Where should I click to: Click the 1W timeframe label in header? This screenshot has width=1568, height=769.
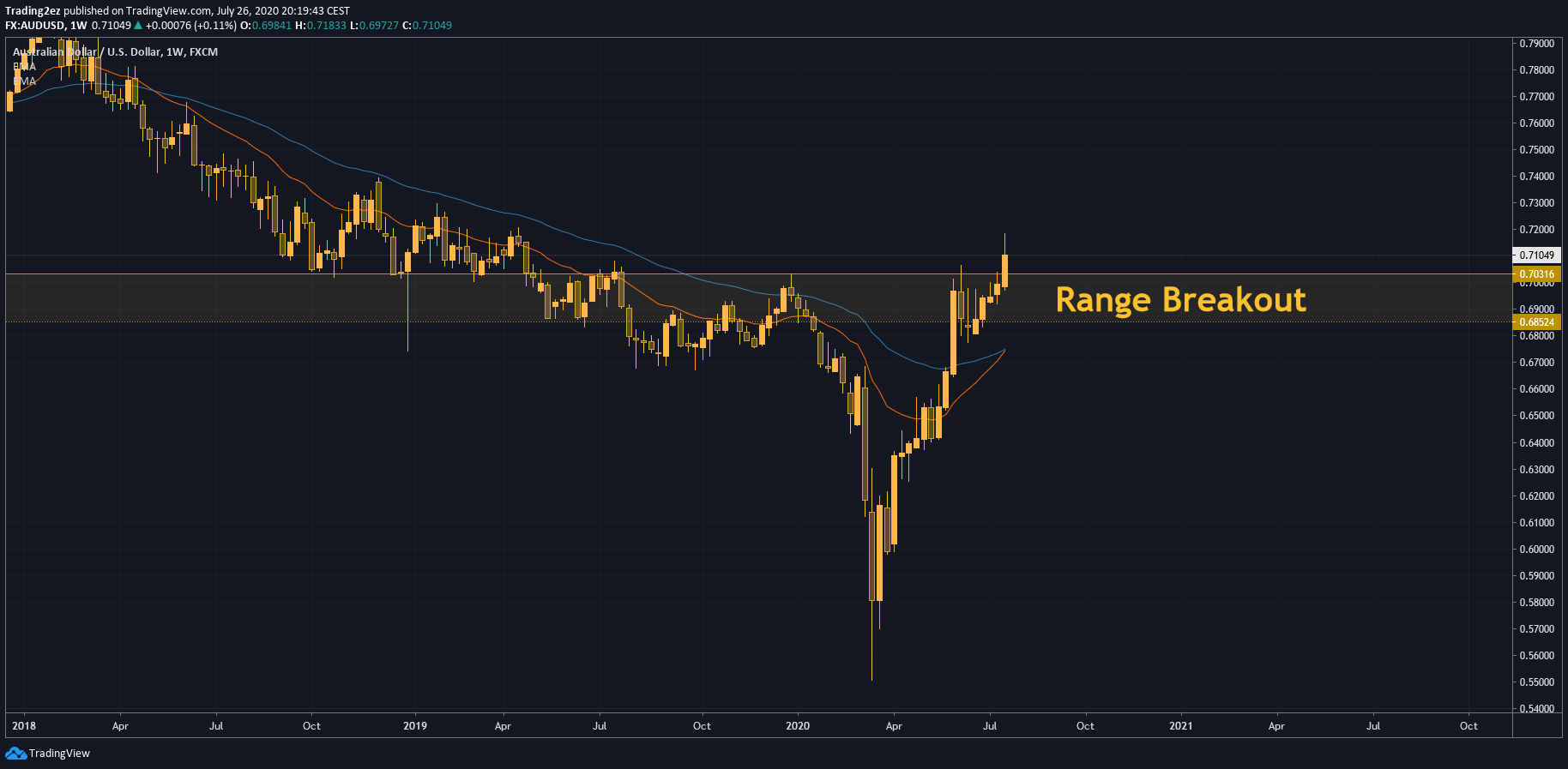click(79, 25)
